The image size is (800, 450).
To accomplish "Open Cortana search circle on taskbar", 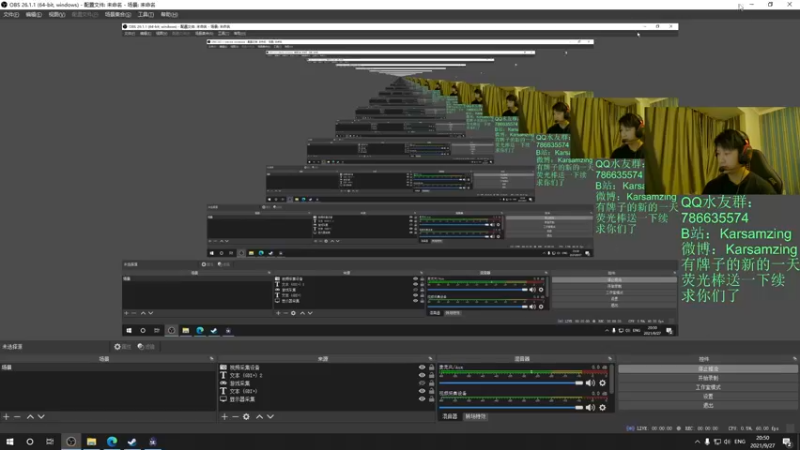I will click(30, 442).
